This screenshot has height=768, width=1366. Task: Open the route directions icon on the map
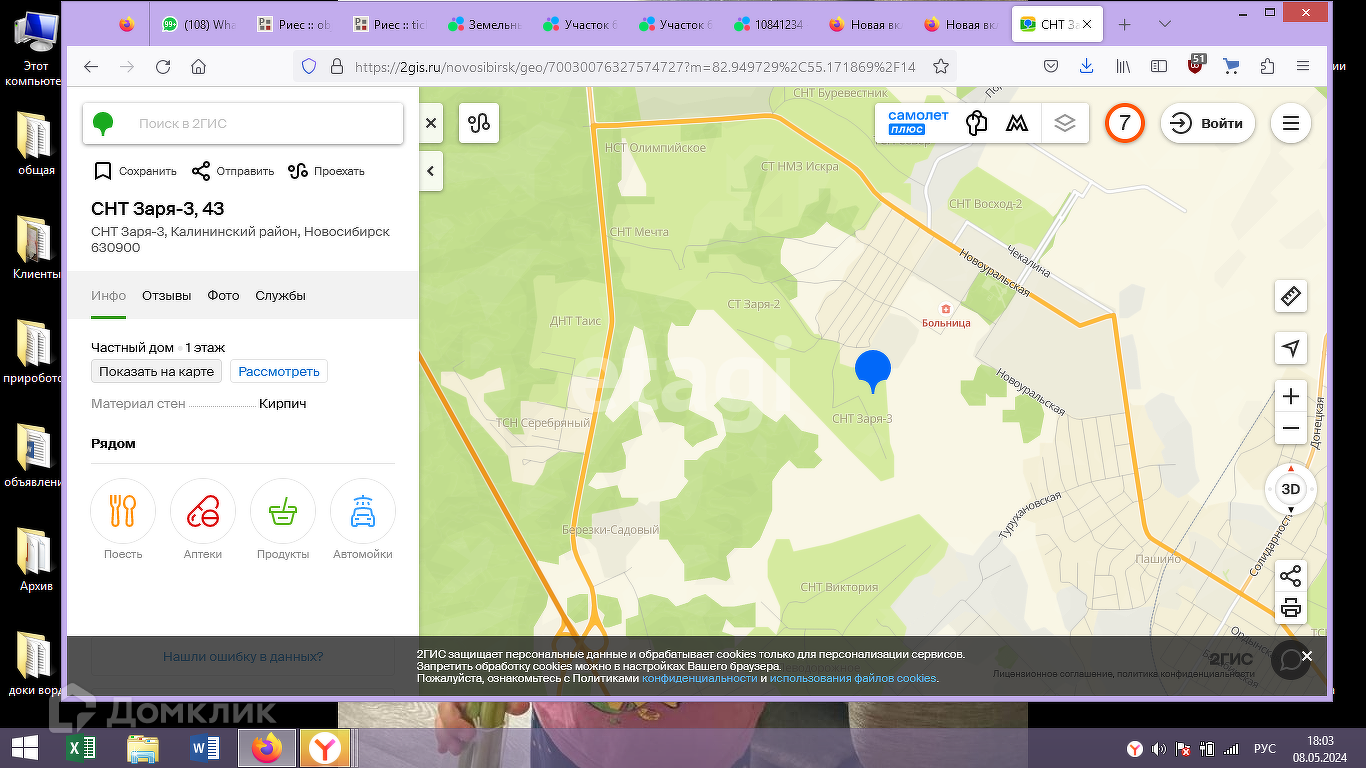click(479, 123)
